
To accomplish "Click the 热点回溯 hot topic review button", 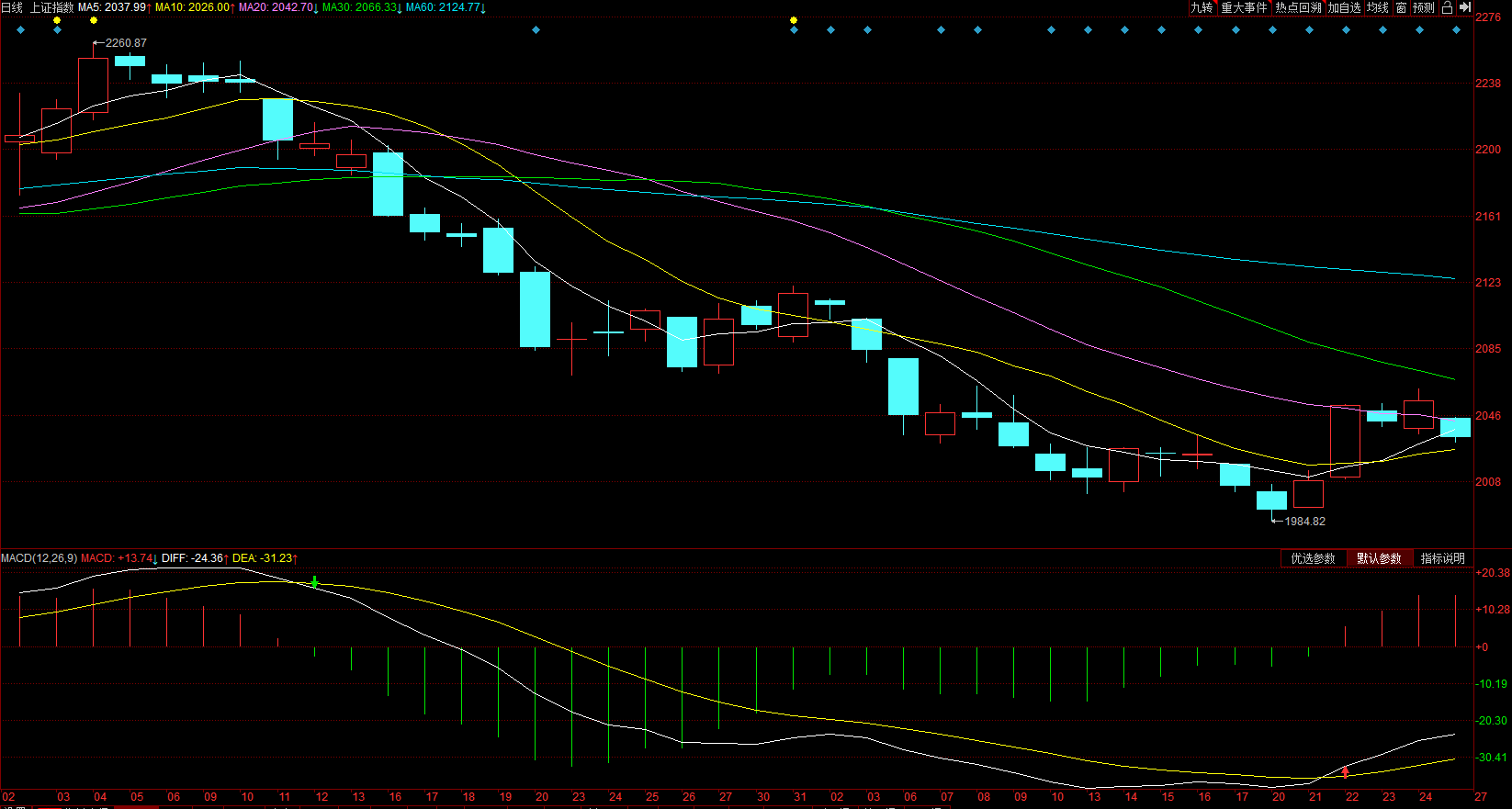I will [1298, 7].
